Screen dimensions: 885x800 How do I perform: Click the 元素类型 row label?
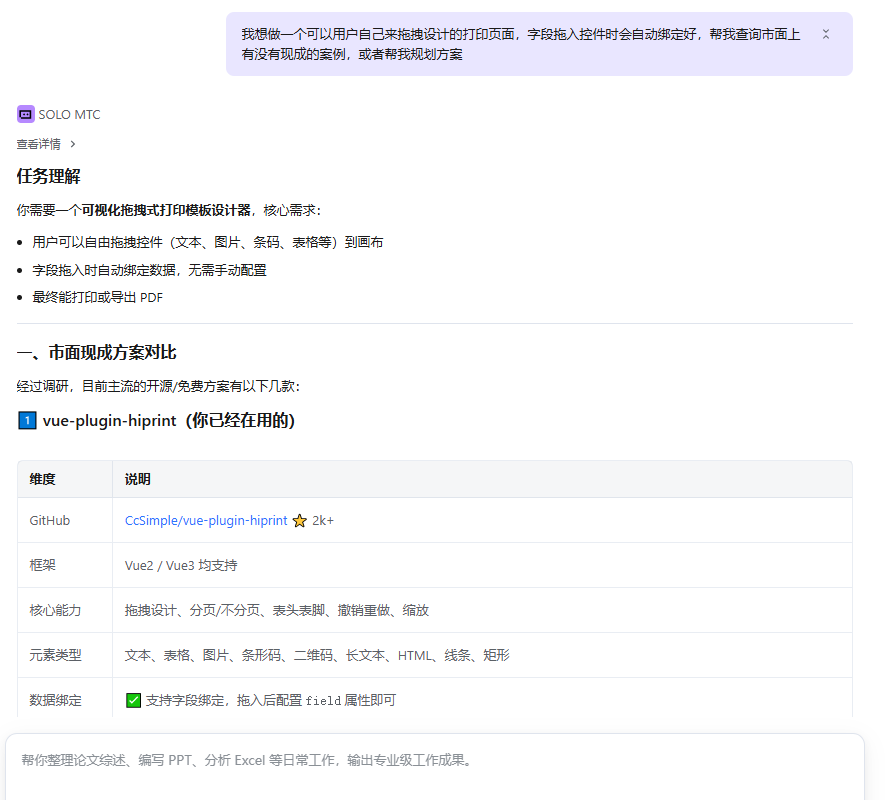pyautogui.click(x=55, y=655)
